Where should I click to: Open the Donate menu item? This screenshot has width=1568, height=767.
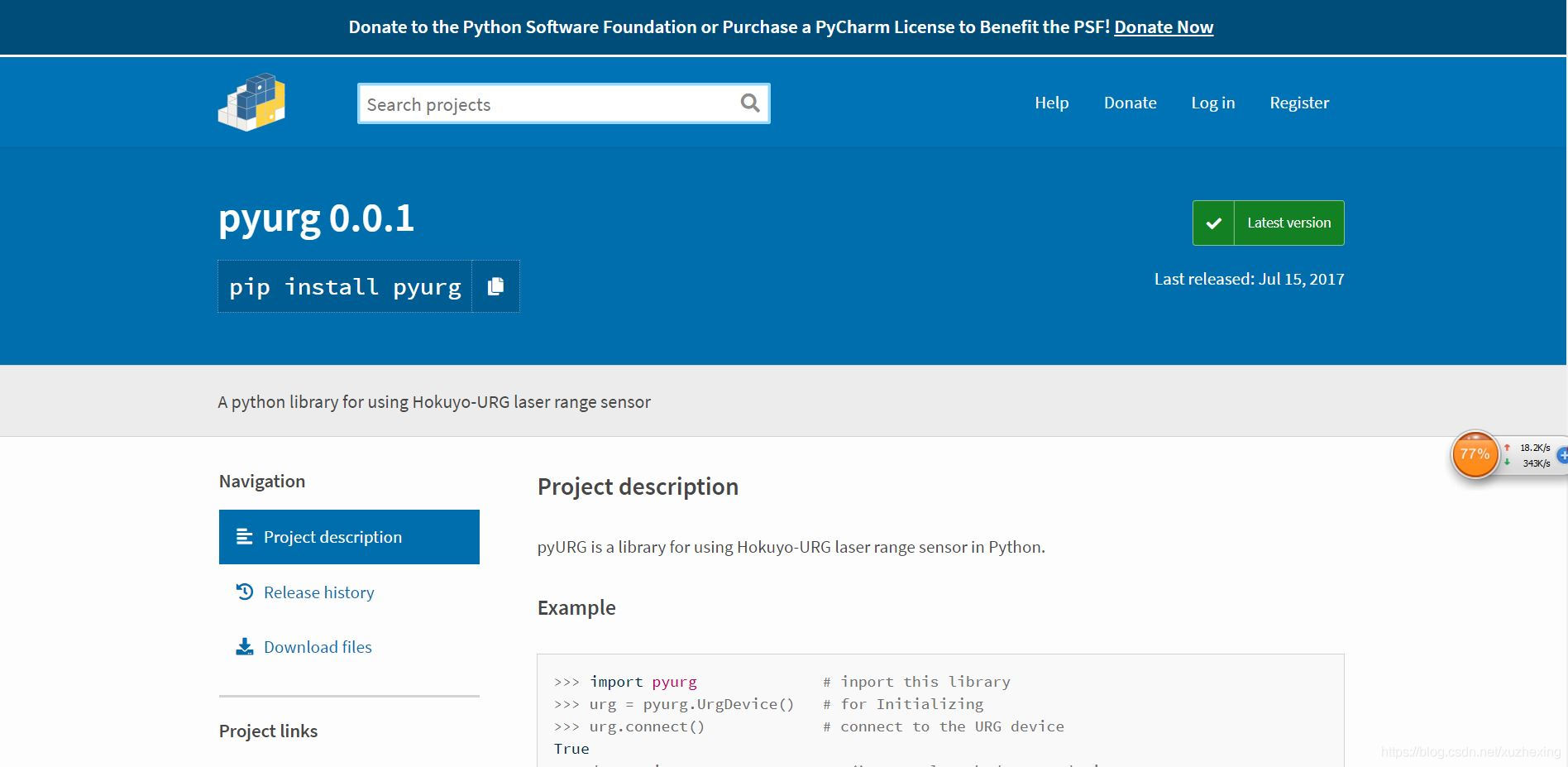[1130, 103]
